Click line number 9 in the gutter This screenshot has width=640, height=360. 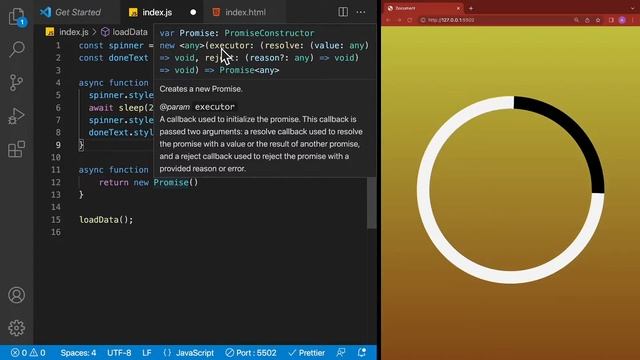coord(58,145)
